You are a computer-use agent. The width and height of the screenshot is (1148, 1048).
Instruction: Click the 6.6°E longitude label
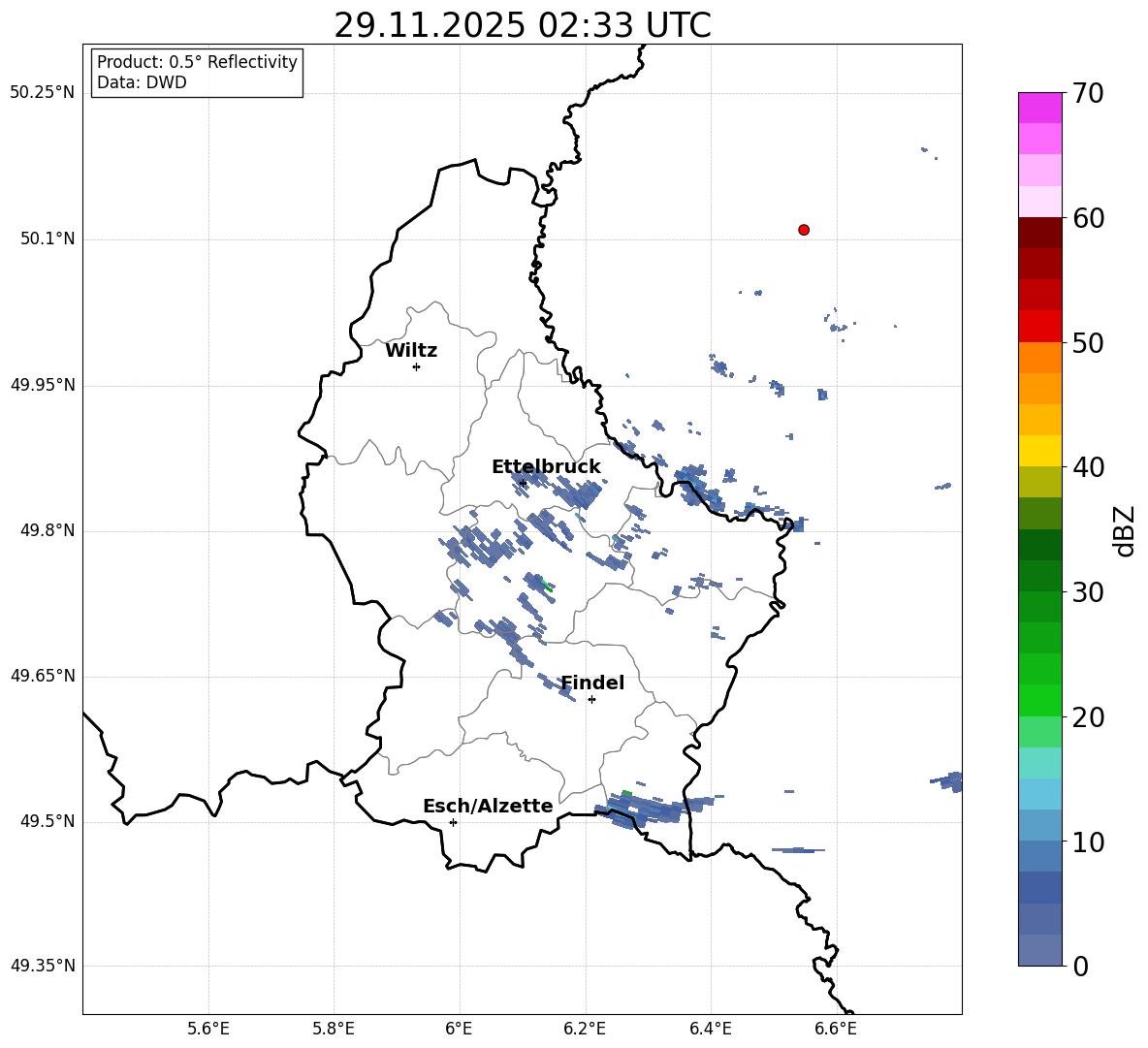pyautogui.click(x=836, y=1029)
